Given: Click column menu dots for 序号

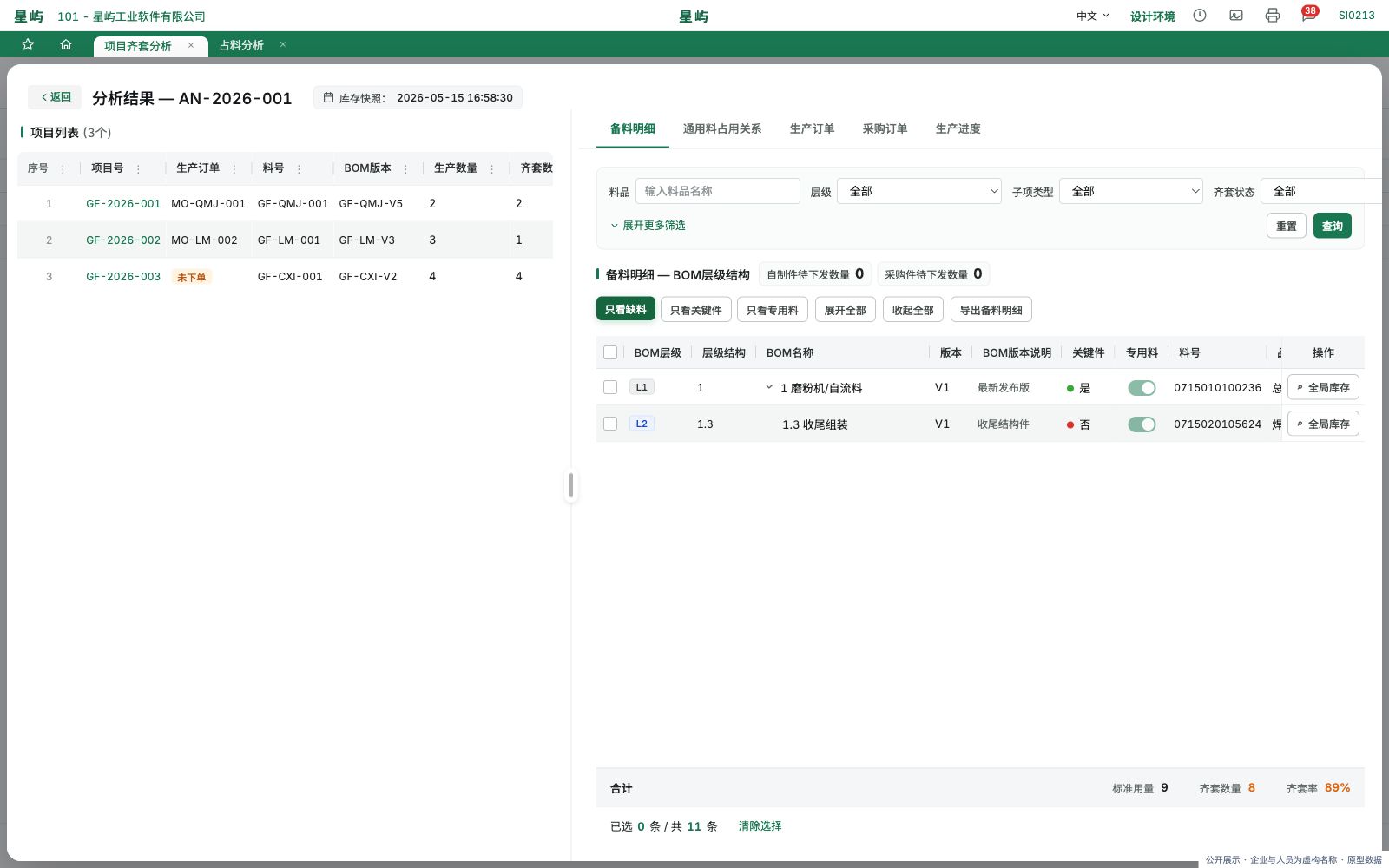Looking at the screenshot, I should 63,168.
